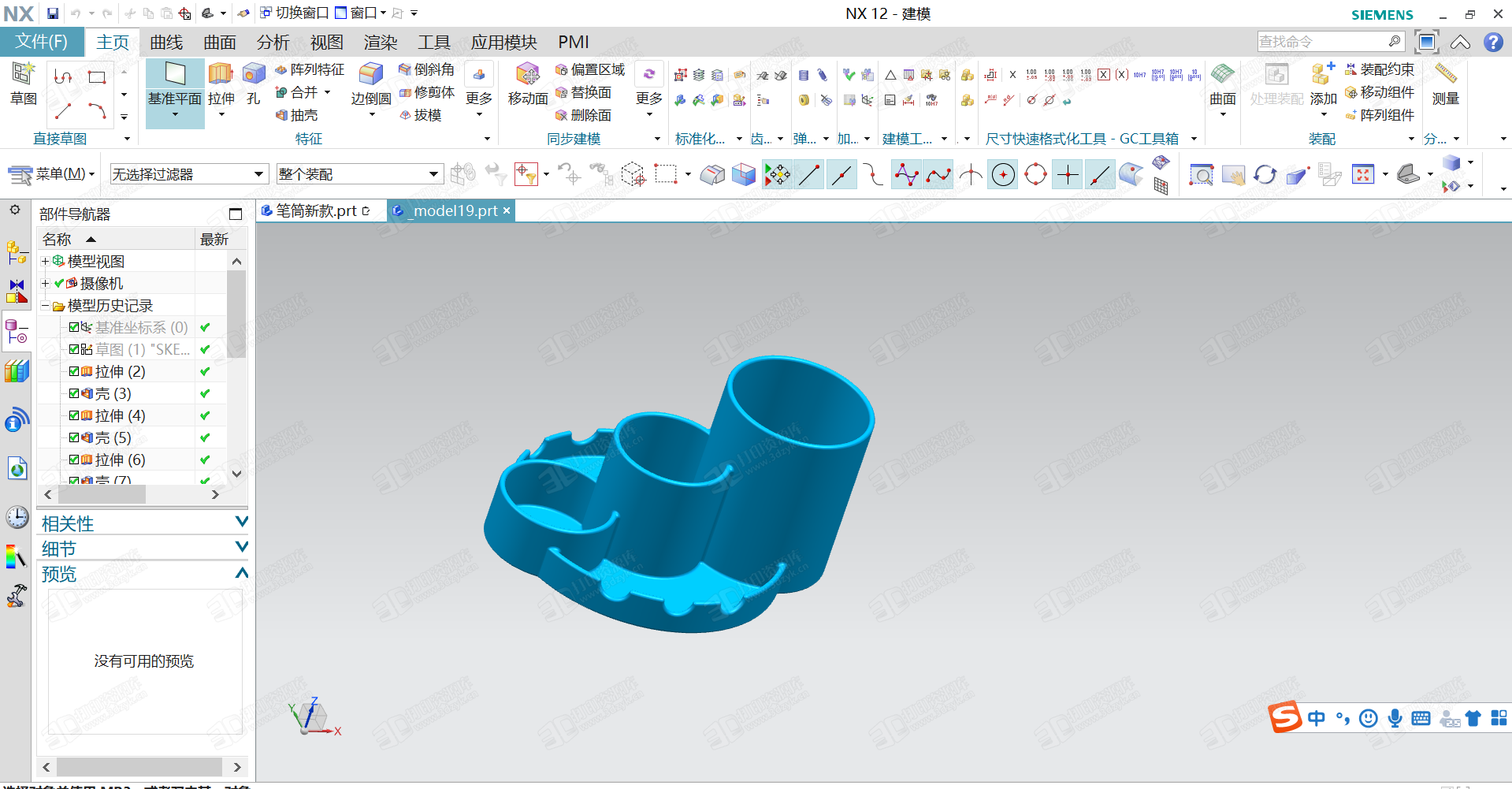Open the Measure (测量) tool
The image size is (1512, 789).
coord(1446,85)
